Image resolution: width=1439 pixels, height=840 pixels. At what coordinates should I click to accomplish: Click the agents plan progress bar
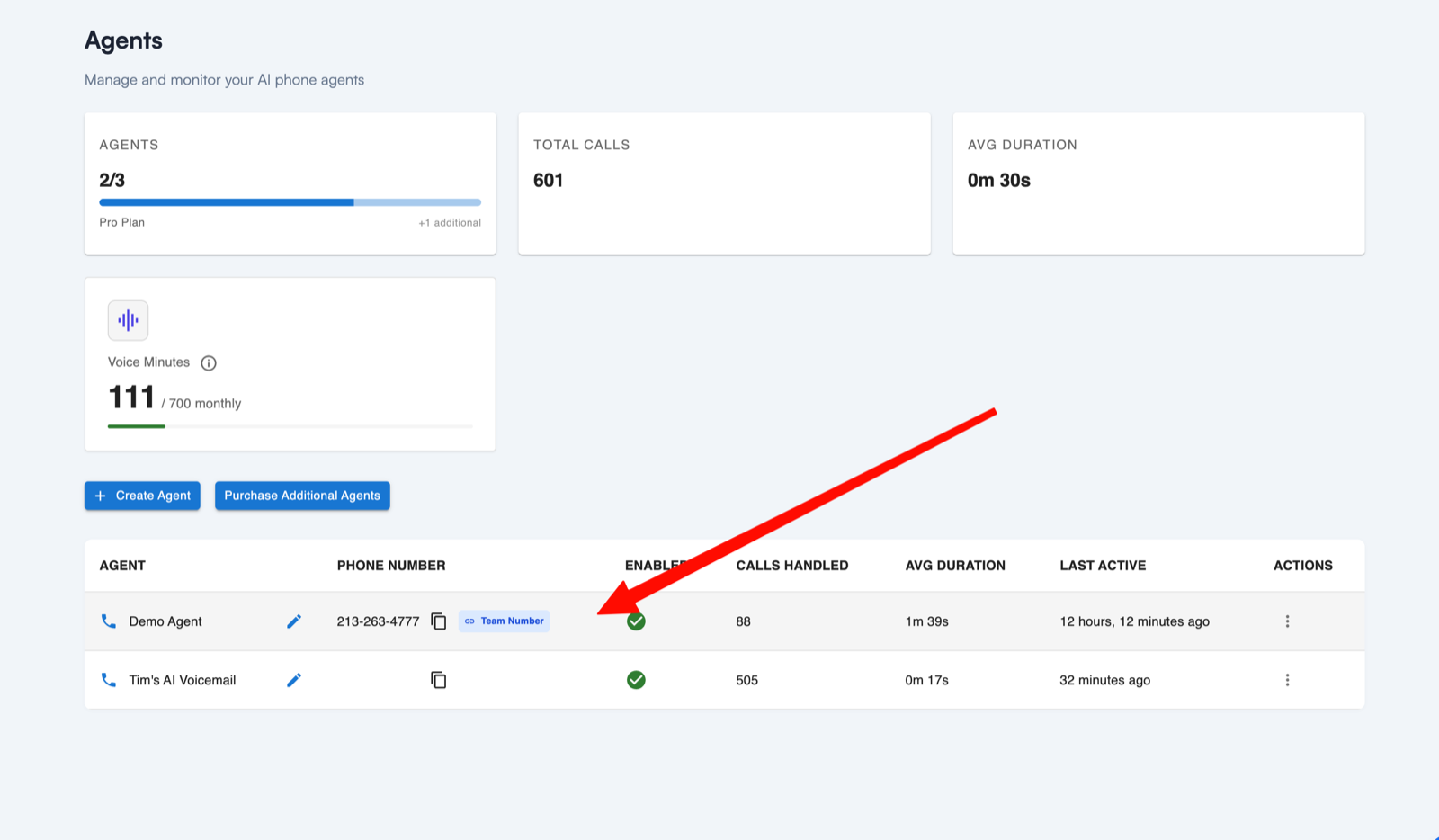pyautogui.click(x=290, y=202)
